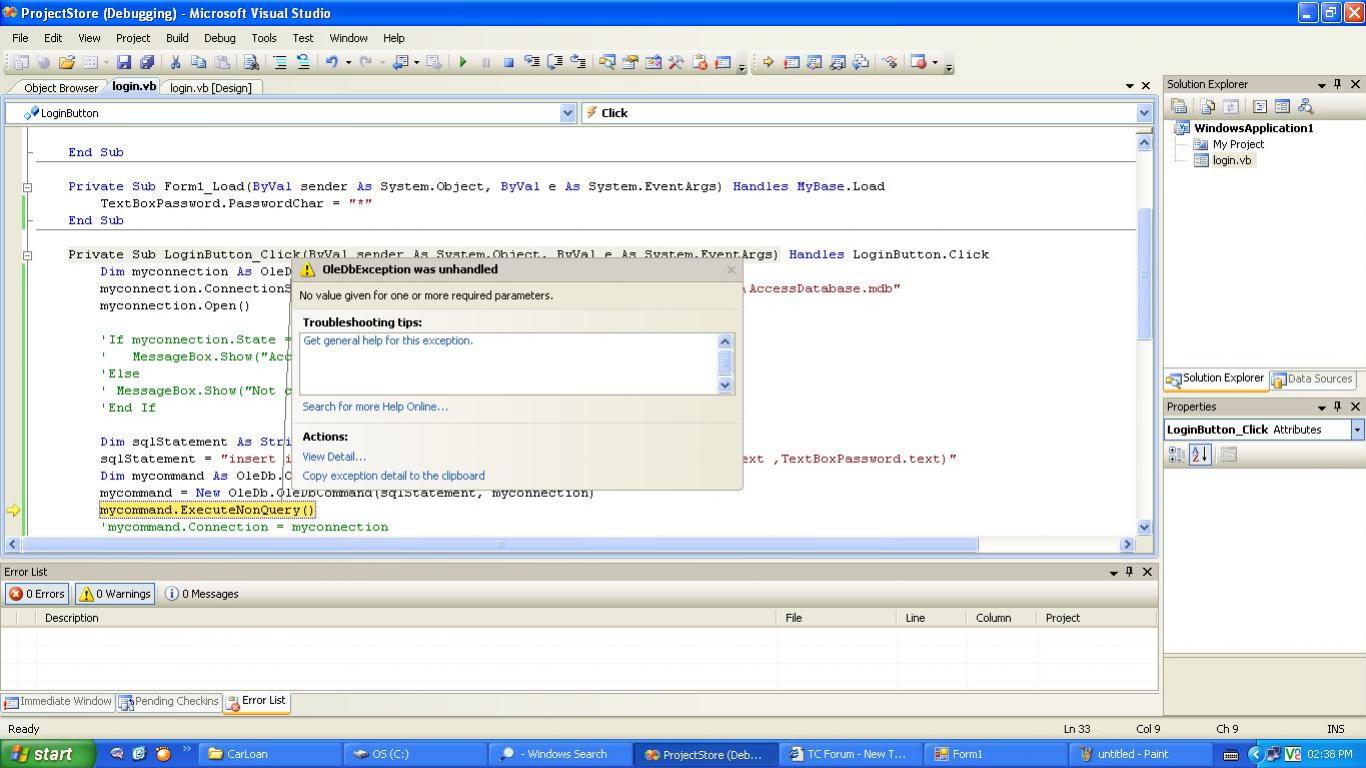Screen dimensions: 1366x768
Task: Click the Undo arrow icon
Action: (331, 62)
